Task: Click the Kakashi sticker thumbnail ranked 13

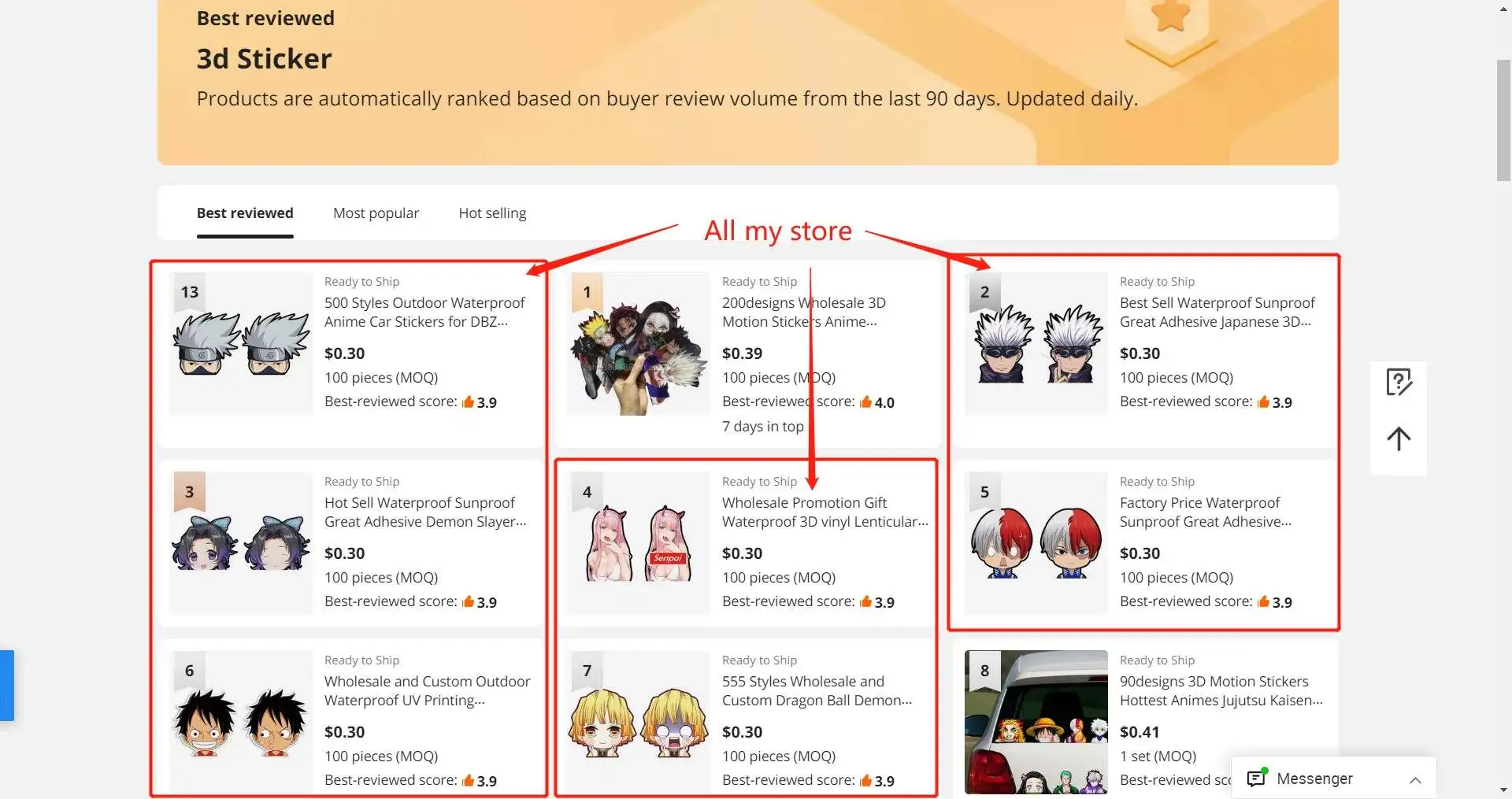Action: click(x=241, y=343)
